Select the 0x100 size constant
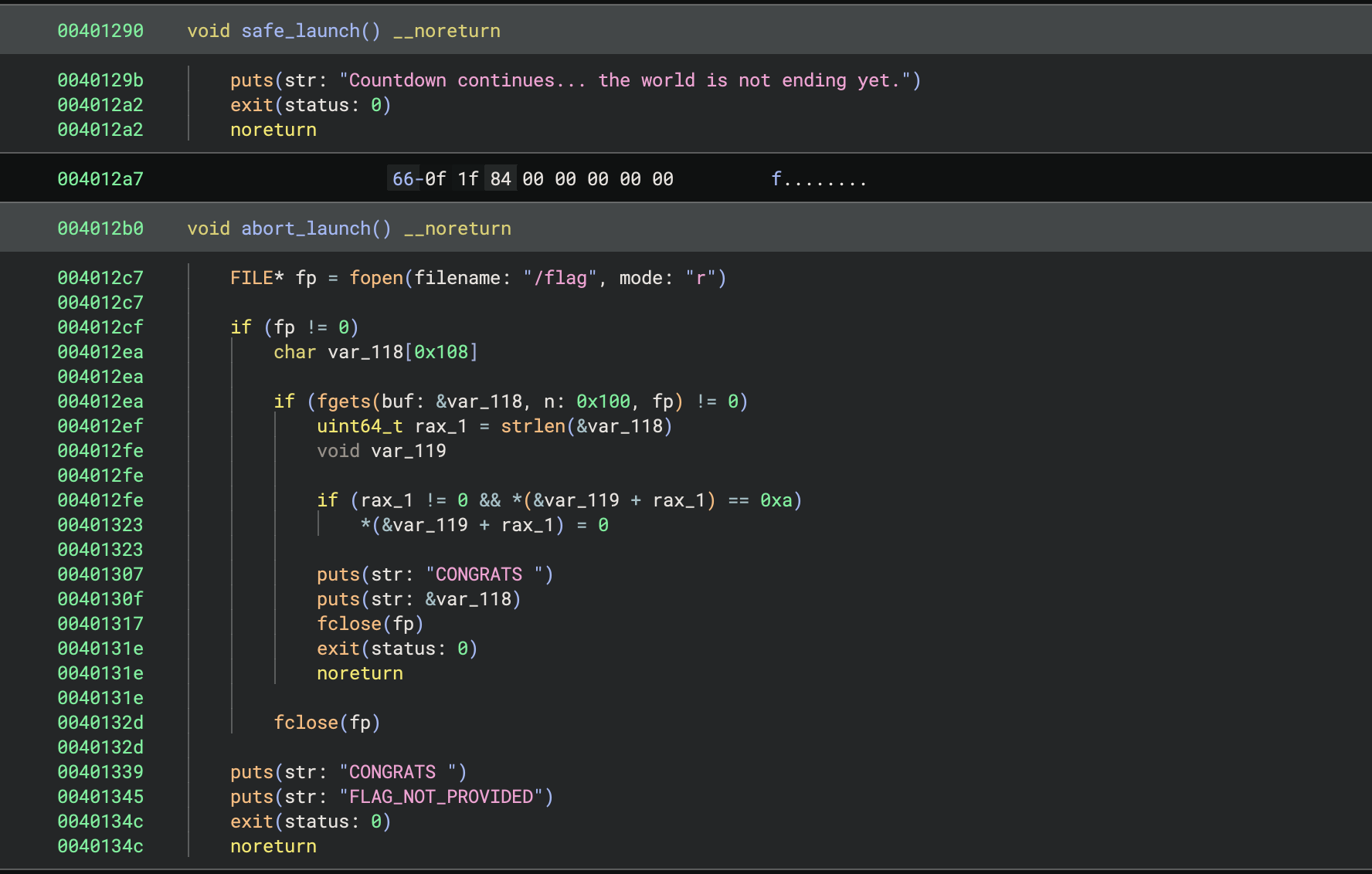Viewport: 1372px width, 874px height. point(603,401)
